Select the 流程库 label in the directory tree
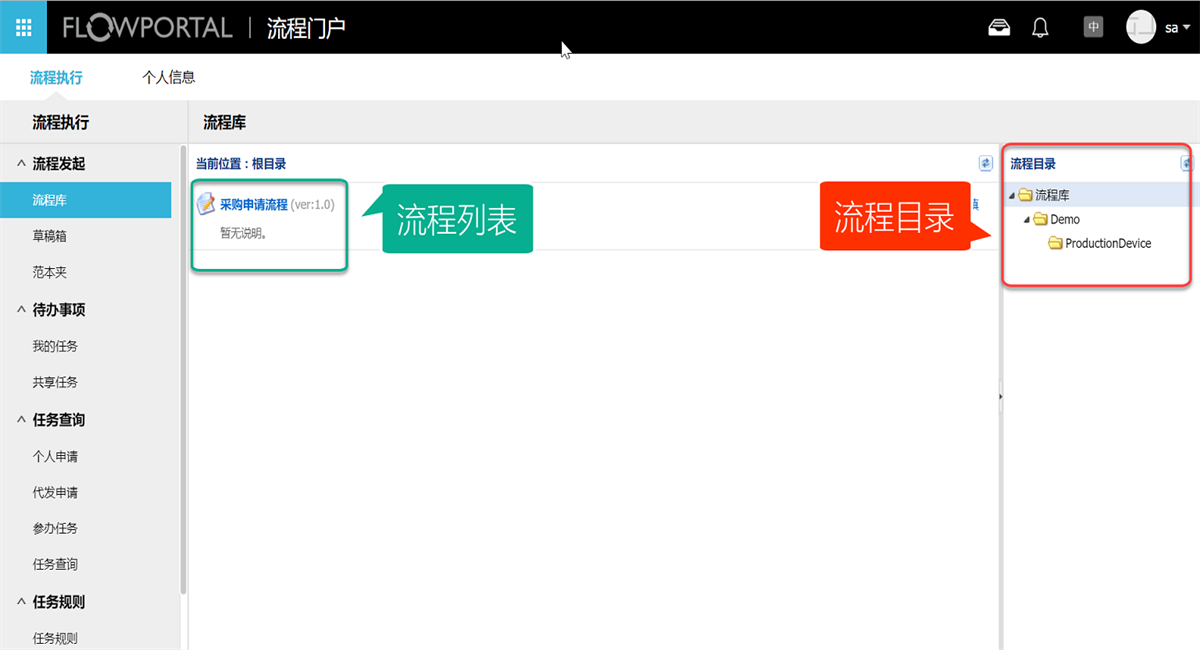 click(1052, 195)
